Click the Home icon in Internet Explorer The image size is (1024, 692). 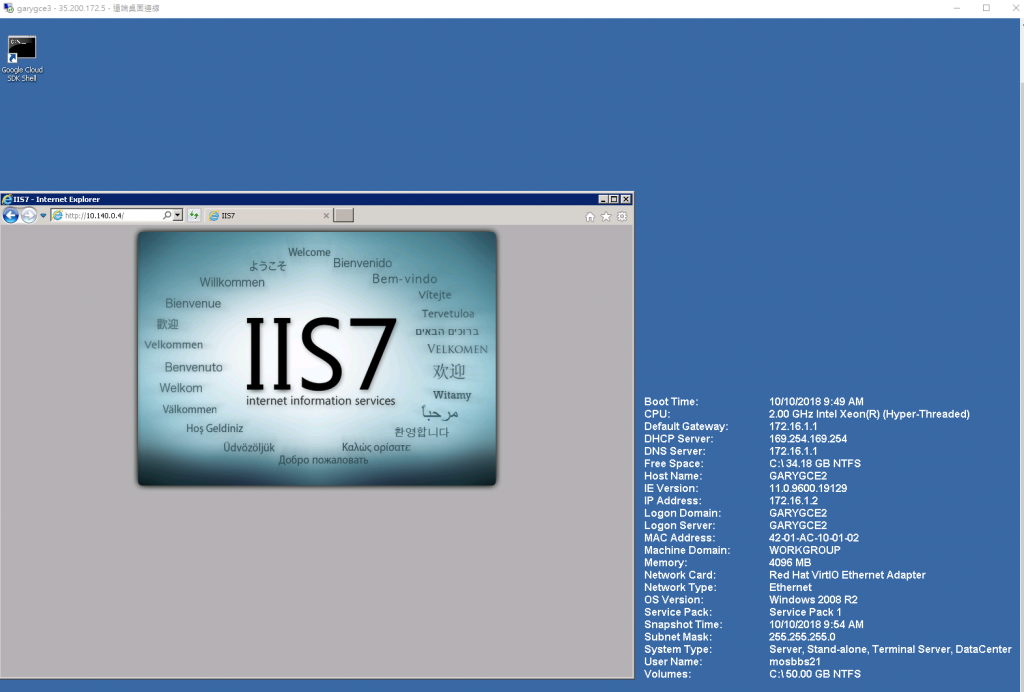point(590,217)
